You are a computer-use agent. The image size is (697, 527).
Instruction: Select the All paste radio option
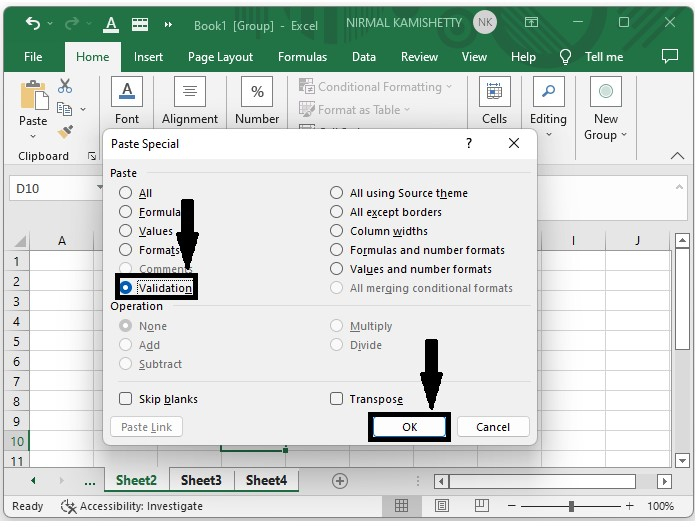(x=125, y=193)
